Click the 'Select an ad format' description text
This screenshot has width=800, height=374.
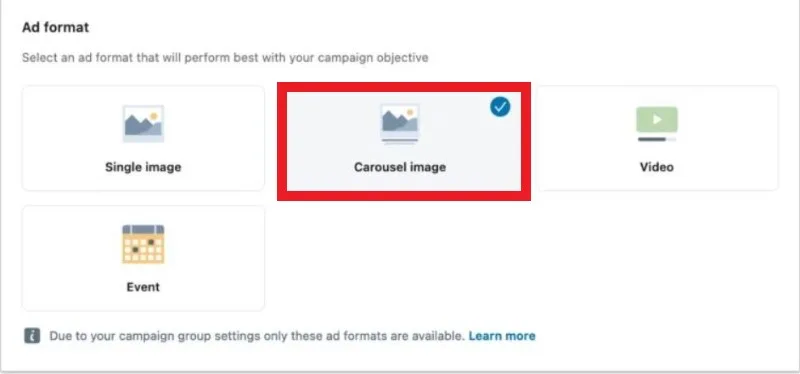(225, 58)
